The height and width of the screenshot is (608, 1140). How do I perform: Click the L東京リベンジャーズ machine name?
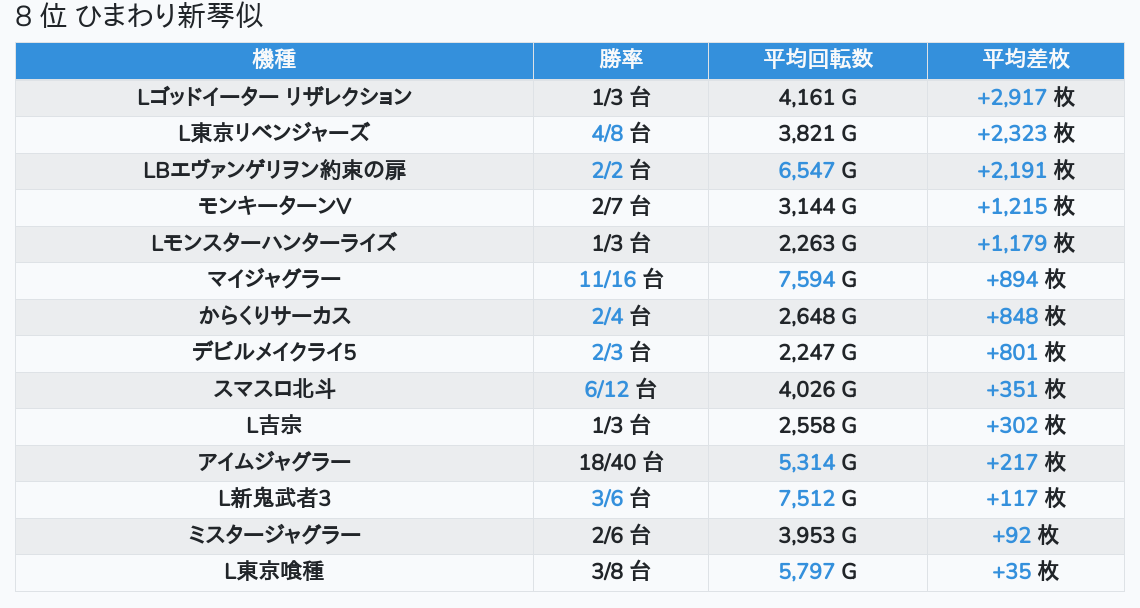tap(274, 133)
